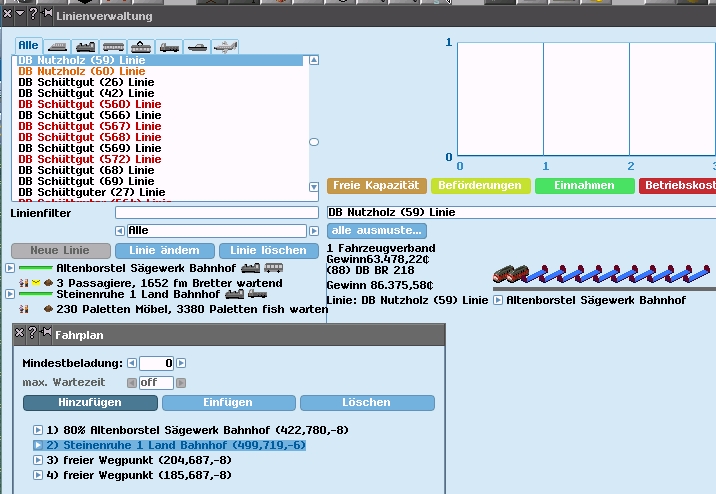Screen dimensions: 716x494
Task: Click the Einfügen button
Action: [229, 403]
